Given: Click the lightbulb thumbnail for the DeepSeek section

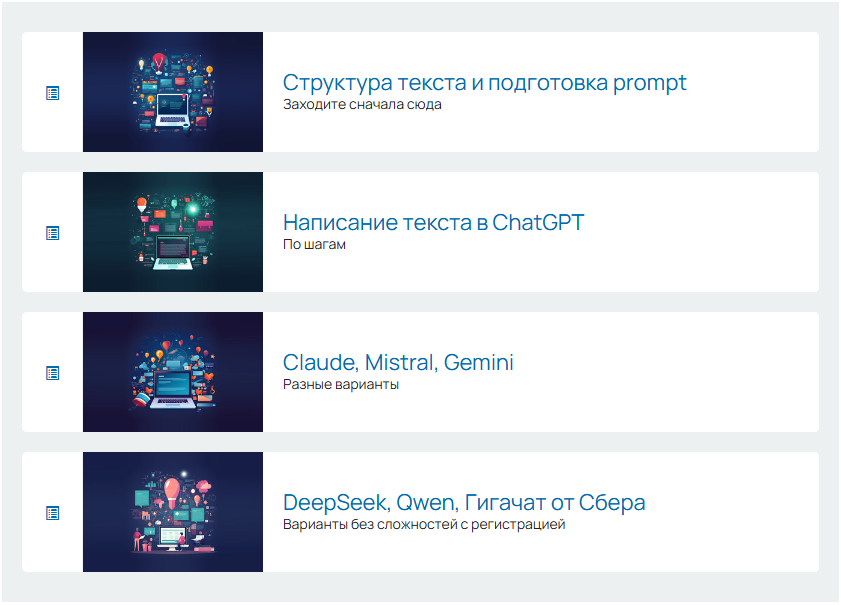Looking at the screenshot, I should pyautogui.click(x=172, y=512).
